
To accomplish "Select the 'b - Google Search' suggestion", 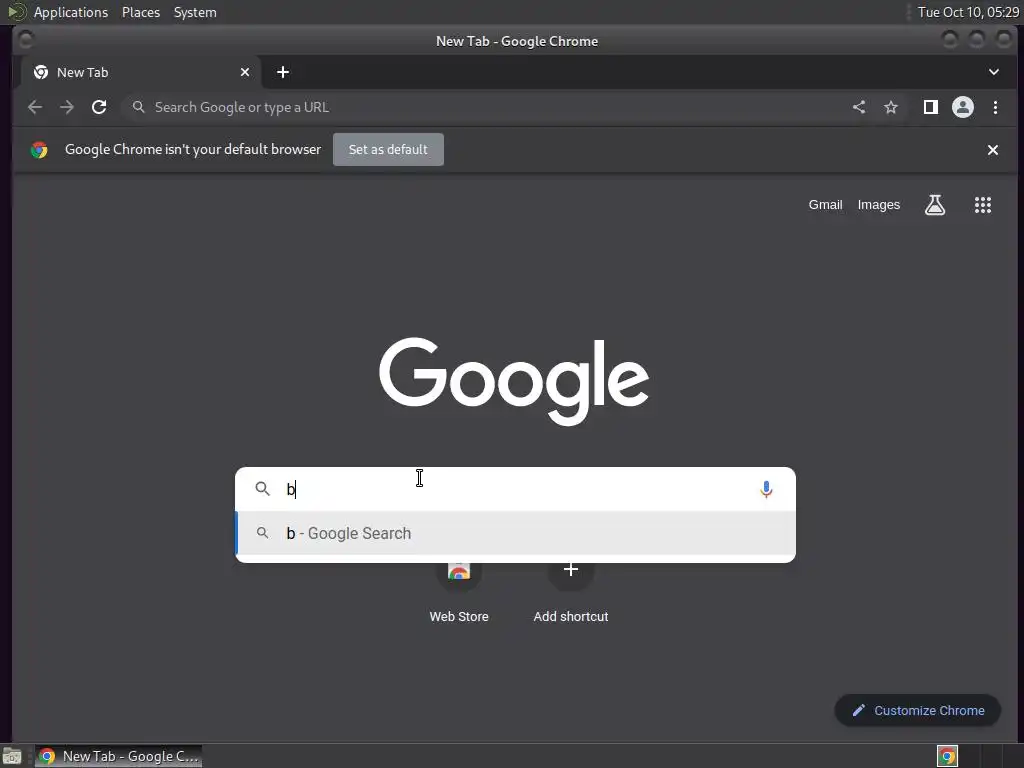I will [515, 533].
